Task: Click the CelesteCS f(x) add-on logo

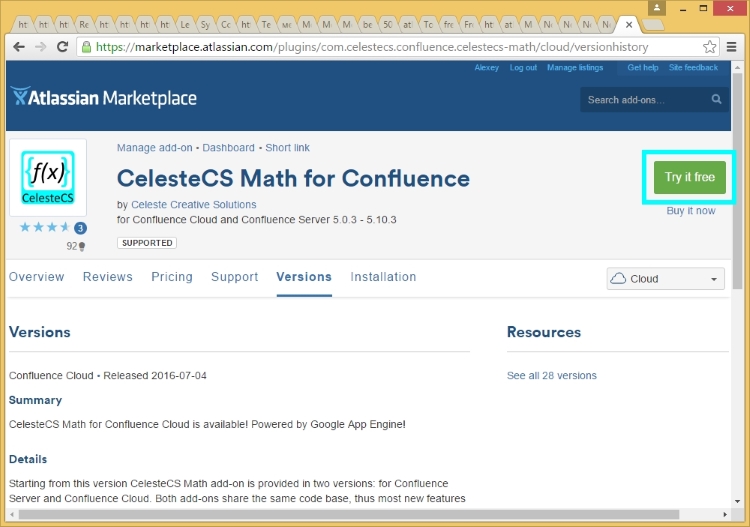Action: point(48,177)
